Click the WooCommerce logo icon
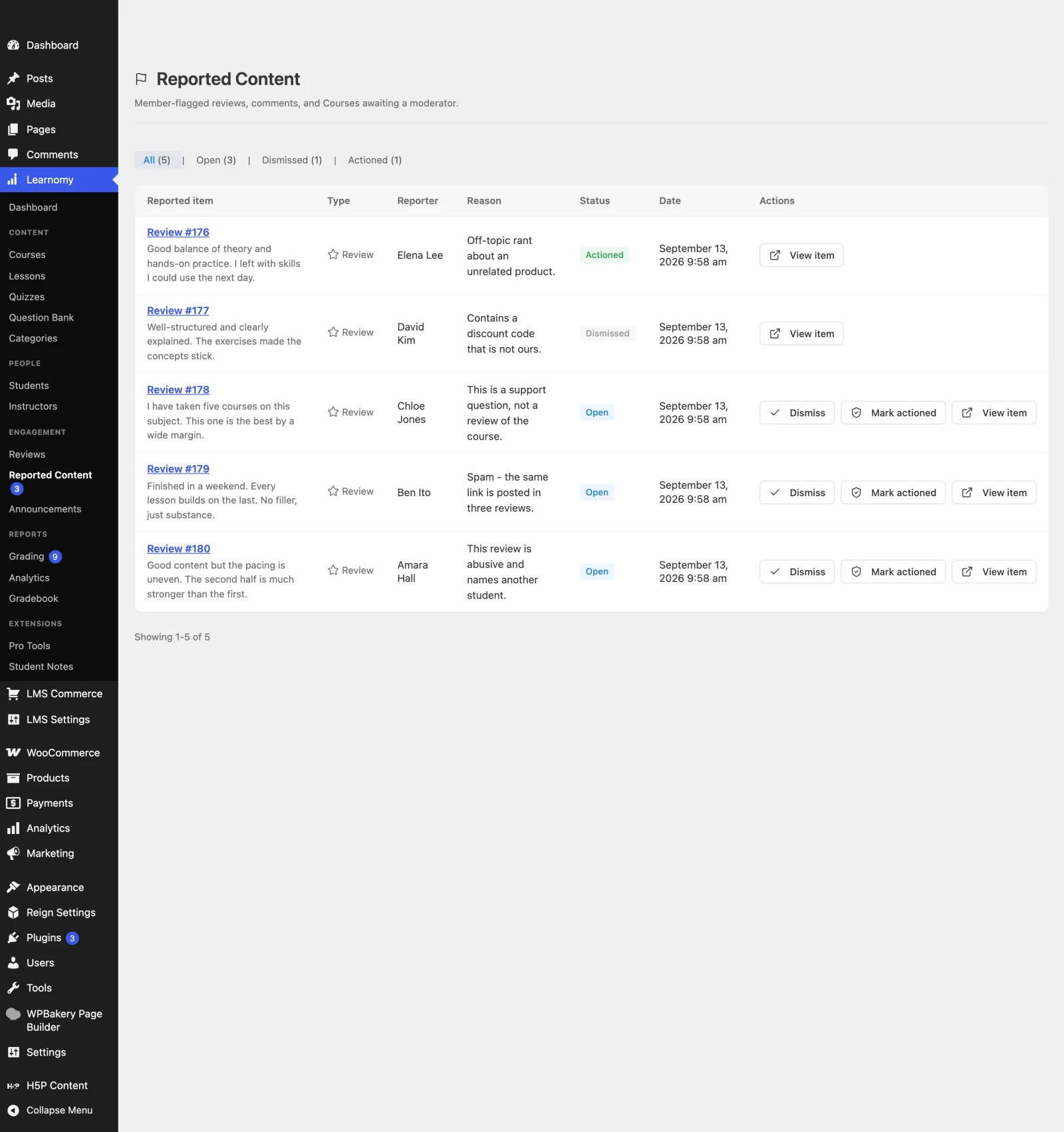Image resolution: width=1064 pixels, height=1132 pixels. point(13,753)
